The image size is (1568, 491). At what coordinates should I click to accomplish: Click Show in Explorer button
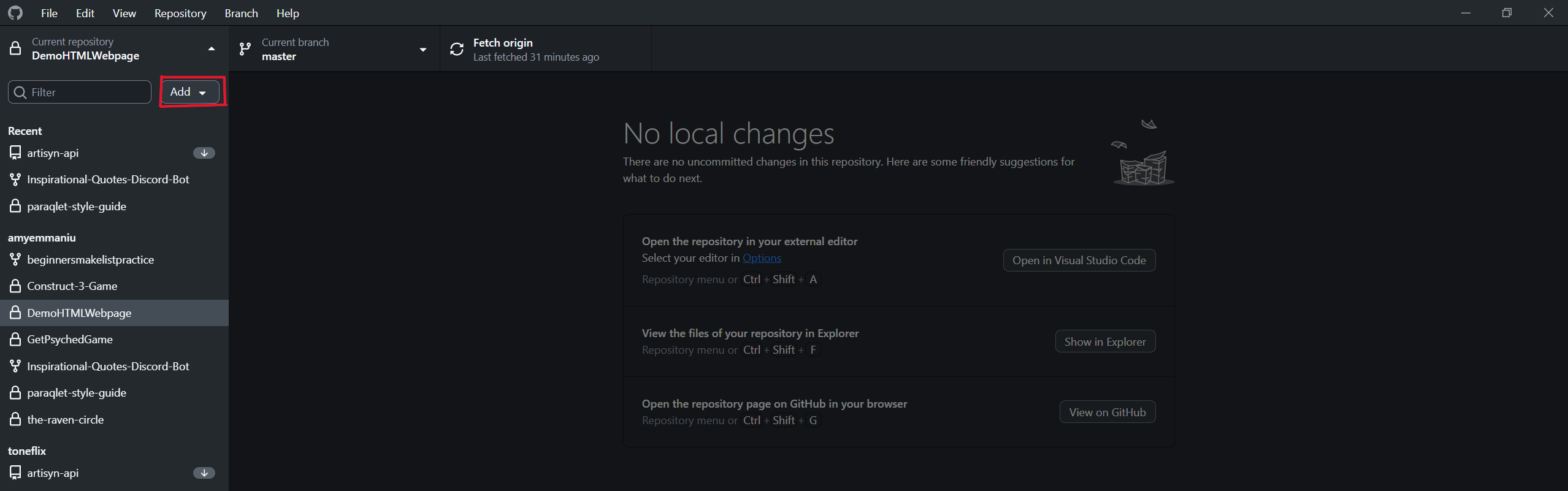pos(1105,341)
